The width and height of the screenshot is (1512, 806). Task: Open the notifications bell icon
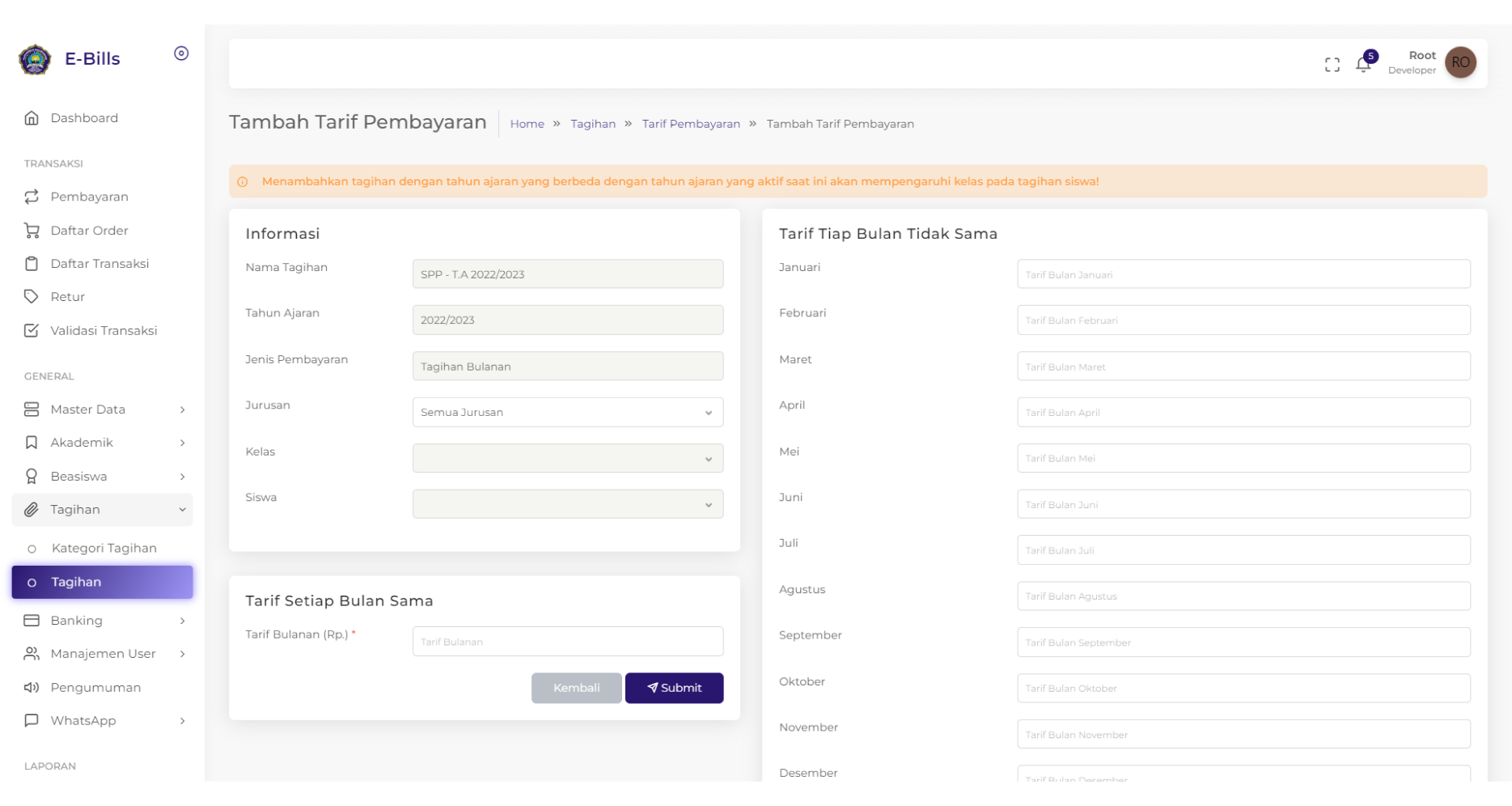point(1364,63)
